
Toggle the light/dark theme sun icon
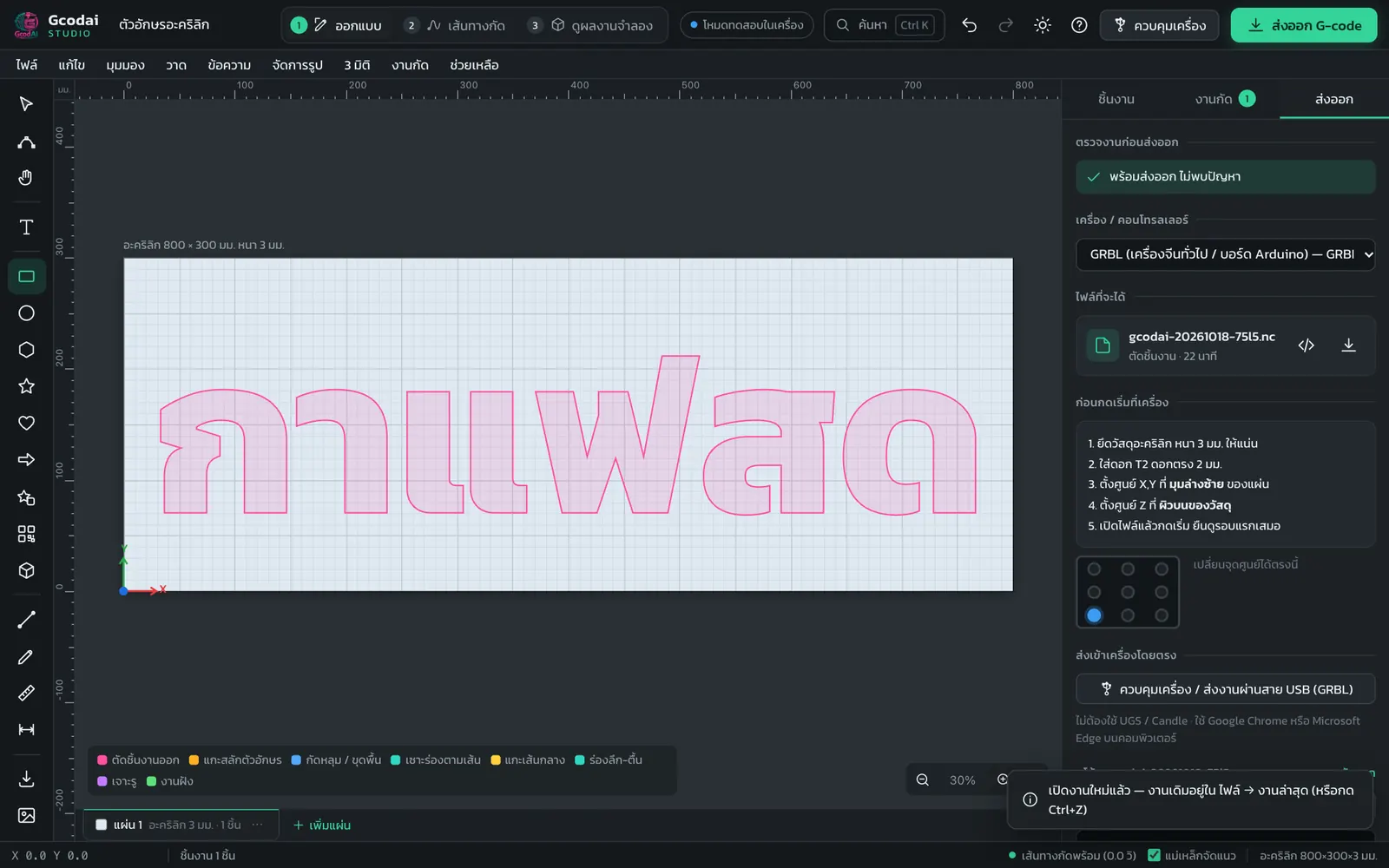(x=1043, y=25)
